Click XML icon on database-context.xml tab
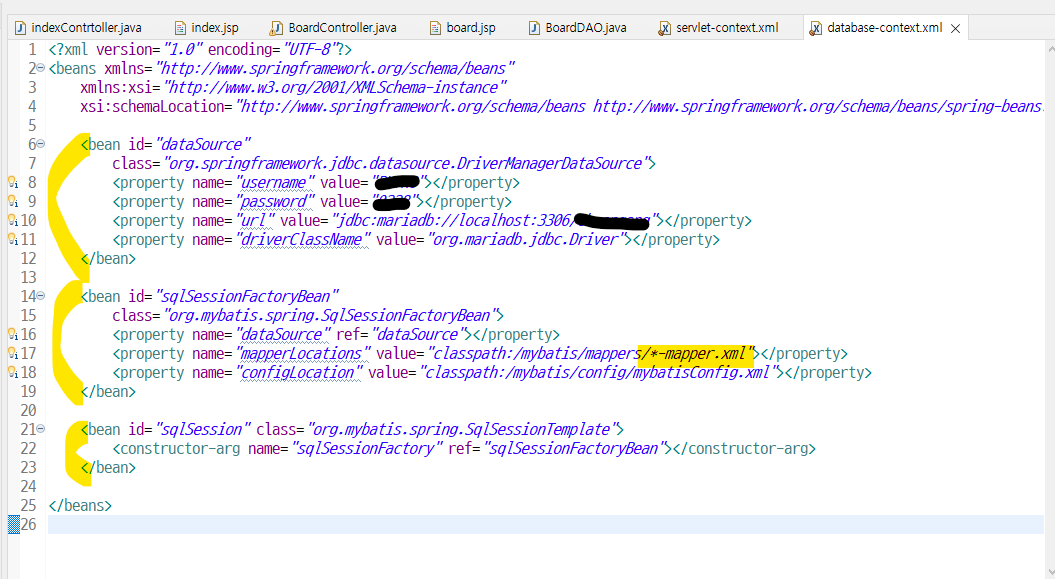Viewport: 1055px width, 579px height. tap(815, 28)
